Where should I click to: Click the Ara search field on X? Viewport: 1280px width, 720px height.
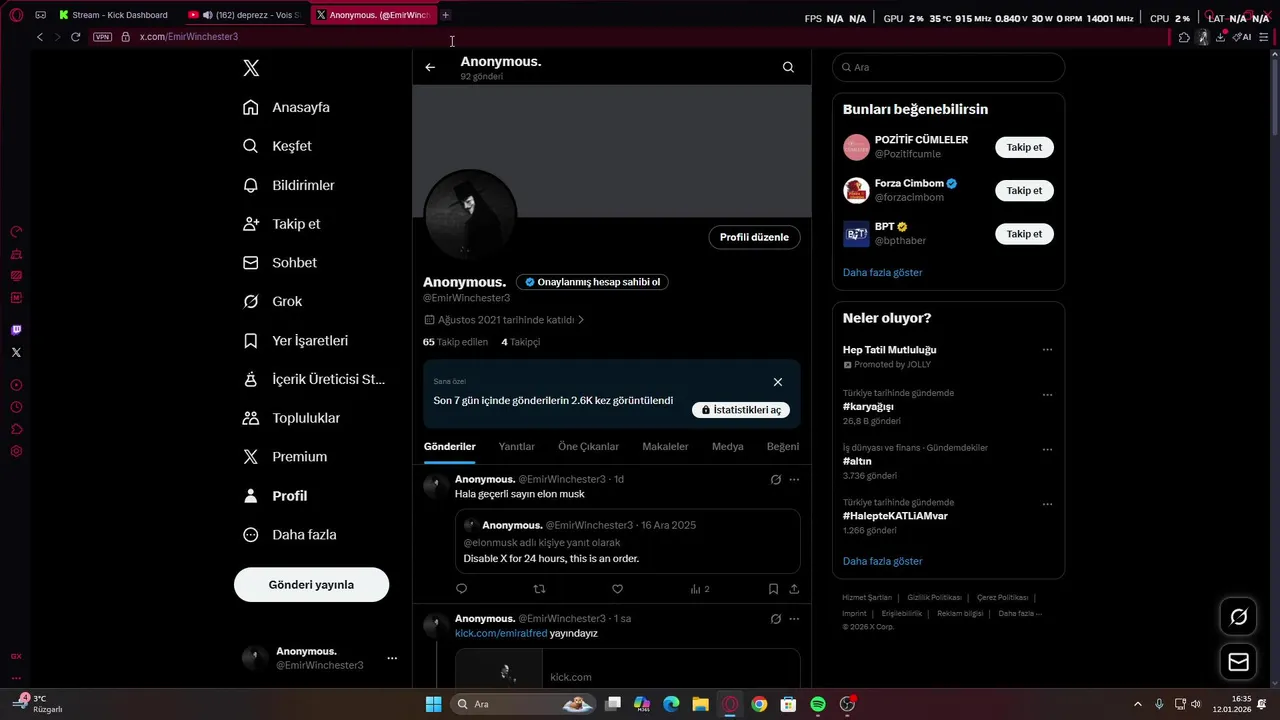pyautogui.click(x=948, y=67)
